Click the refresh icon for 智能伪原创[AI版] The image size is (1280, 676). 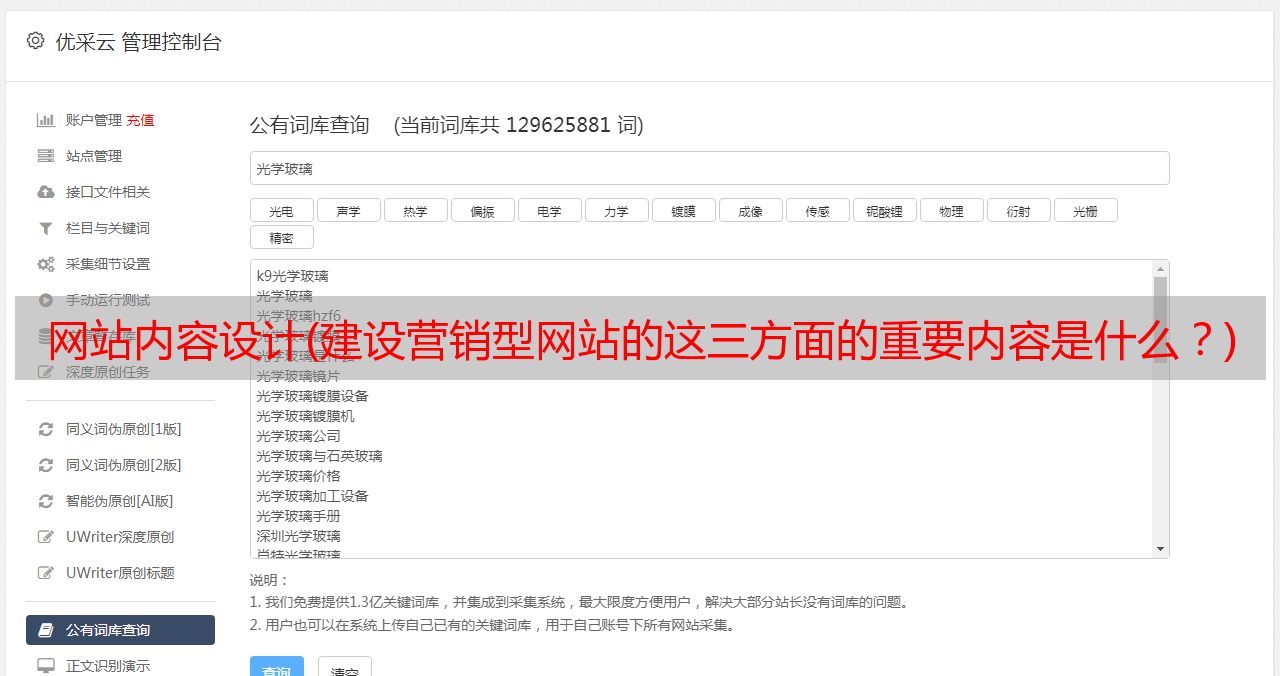tap(46, 501)
